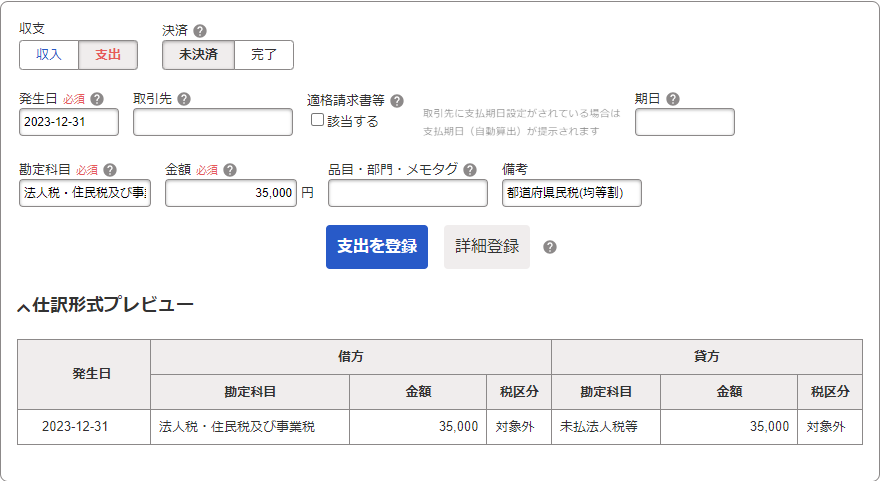Focus 発生日 date field 2023-12-31
The image size is (882, 482).
pos(69,122)
